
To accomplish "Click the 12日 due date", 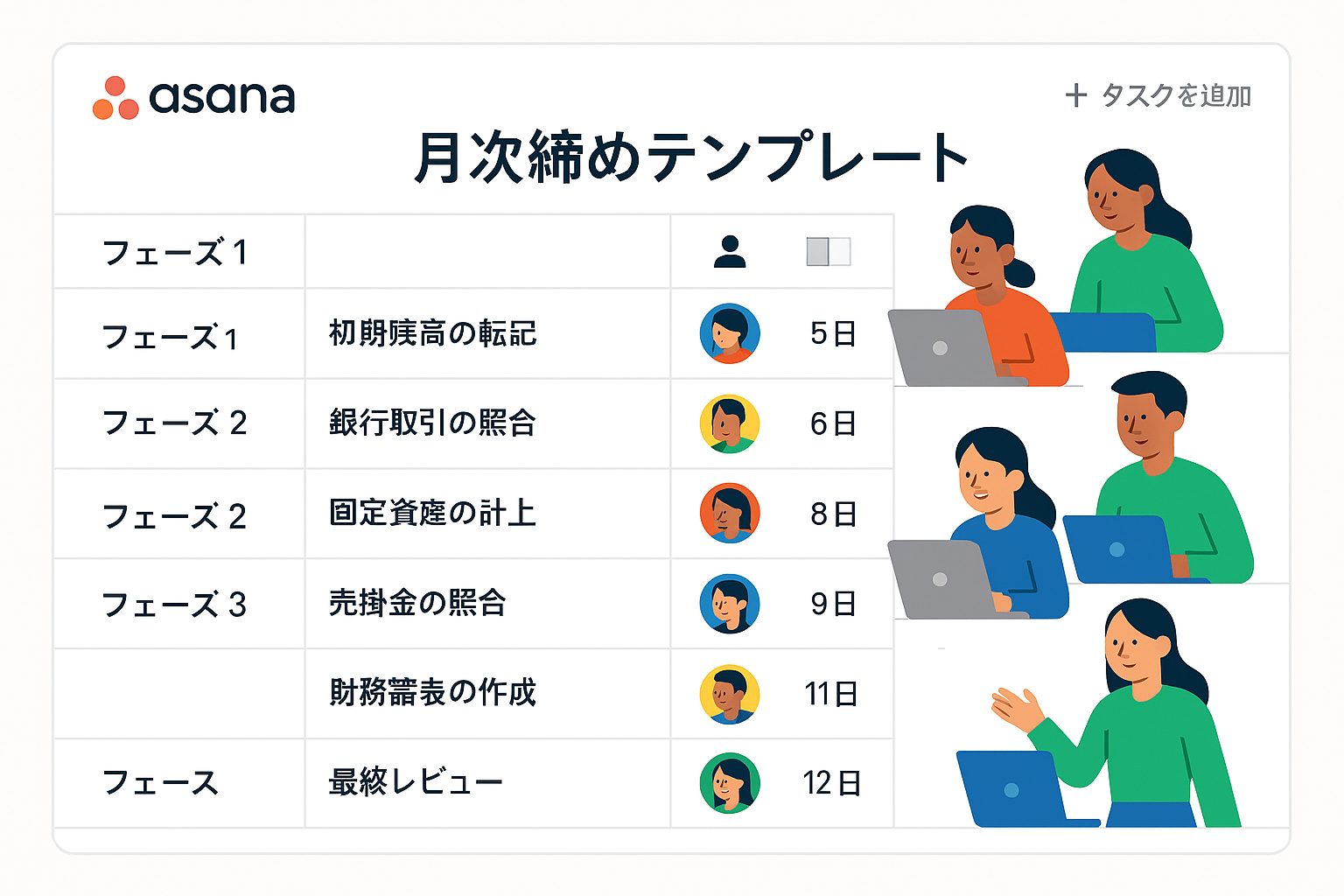I will coord(831,783).
